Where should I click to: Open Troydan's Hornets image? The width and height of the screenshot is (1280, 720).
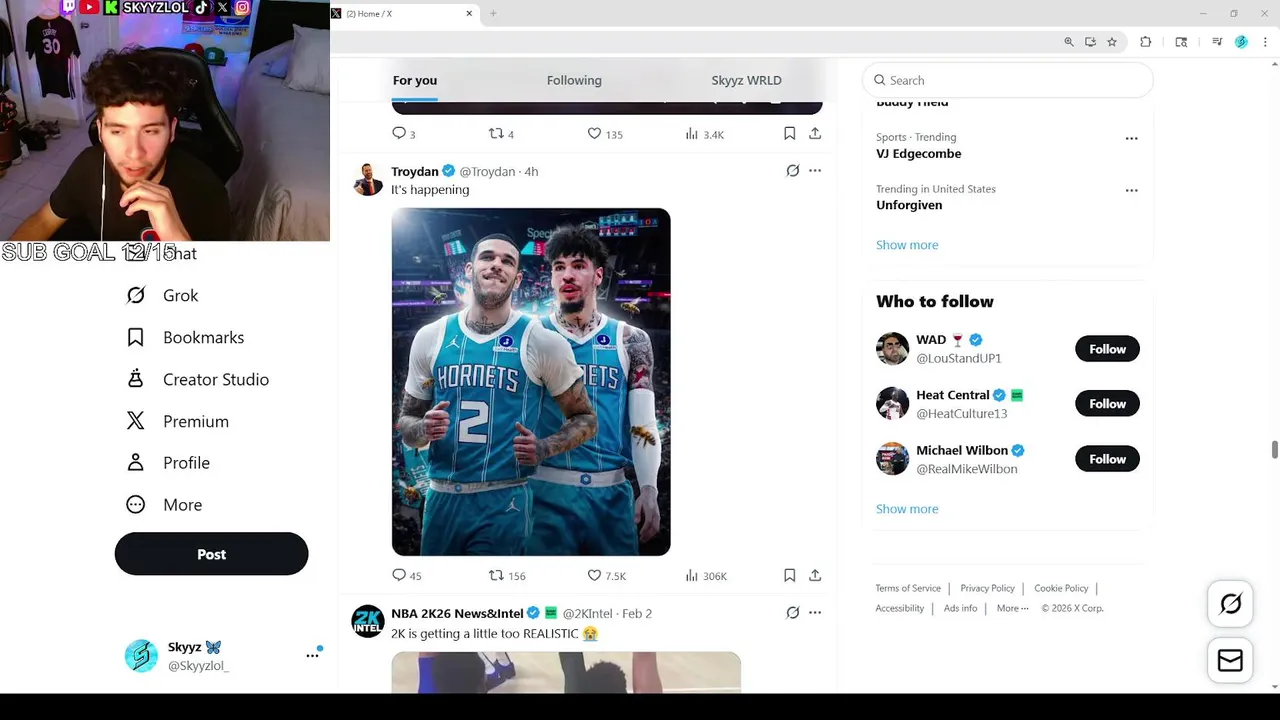click(x=531, y=382)
